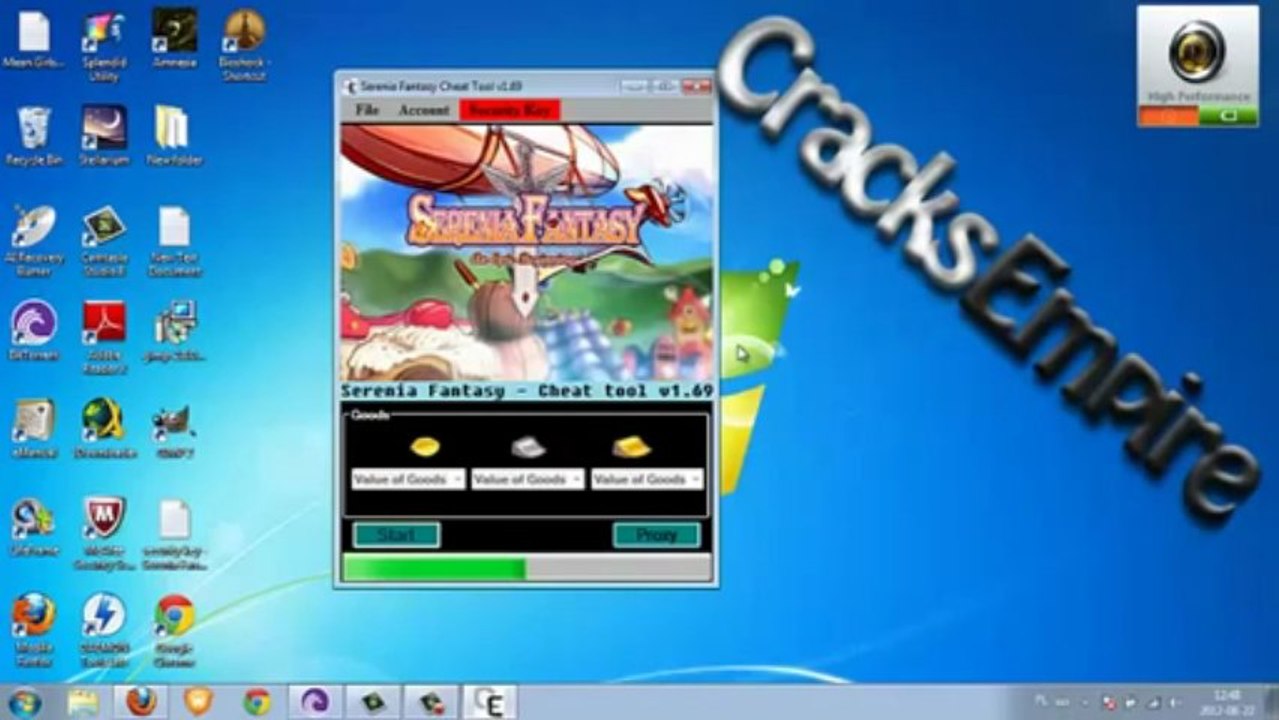The width and height of the screenshot is (1279, 720).
Task: Click the gold bar goods icon
Action: click(x=631, y=447)
